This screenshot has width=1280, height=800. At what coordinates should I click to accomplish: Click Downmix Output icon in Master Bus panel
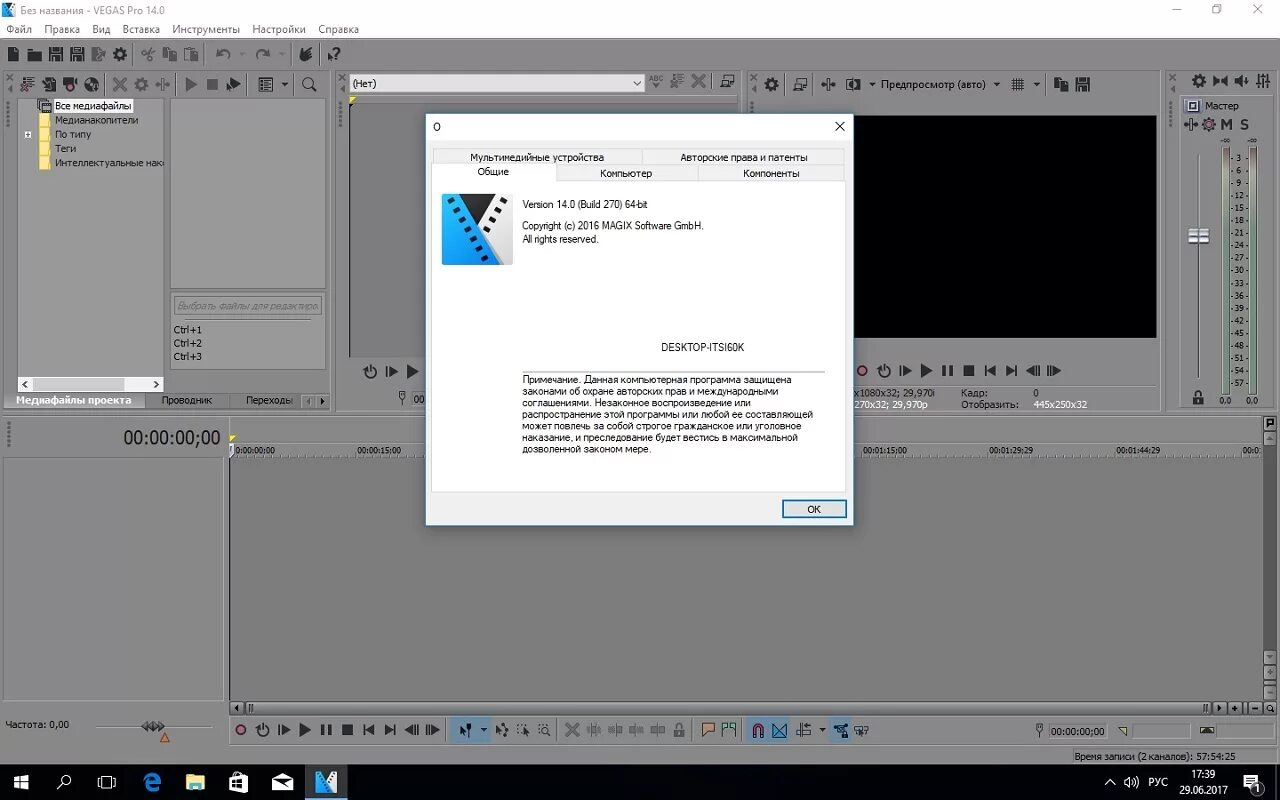point(1220,81)
